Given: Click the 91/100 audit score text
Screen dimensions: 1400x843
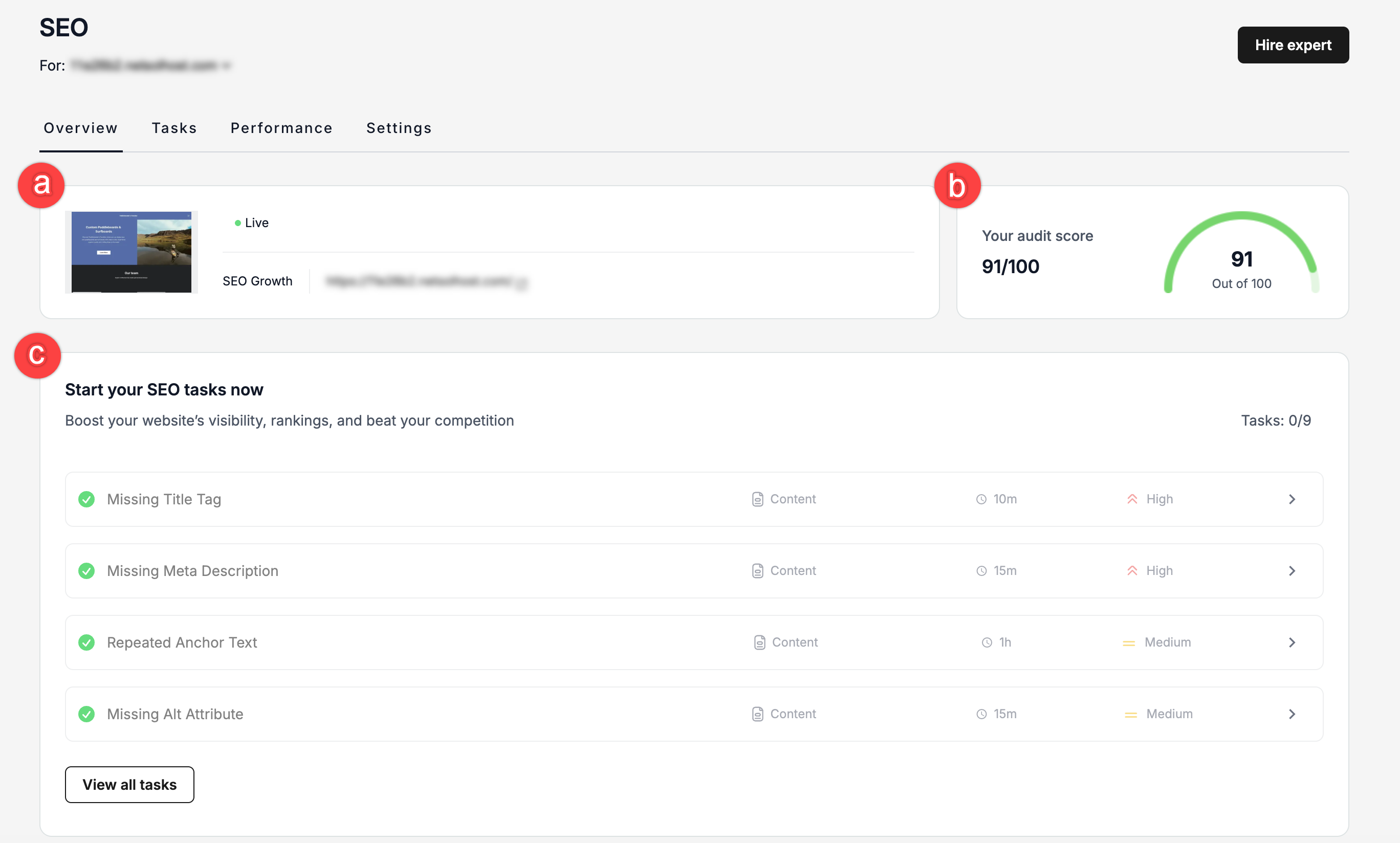Looking at the screenshot, I should coord(1010,267).
